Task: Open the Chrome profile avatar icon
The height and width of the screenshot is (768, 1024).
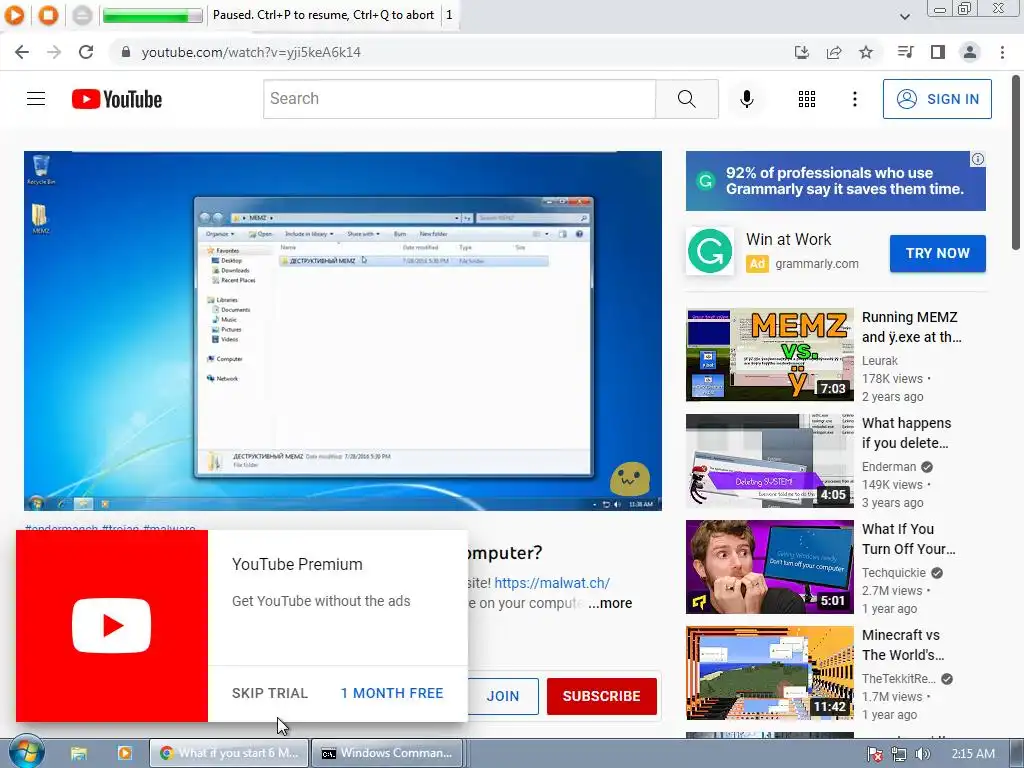Action: coord(970,52)
